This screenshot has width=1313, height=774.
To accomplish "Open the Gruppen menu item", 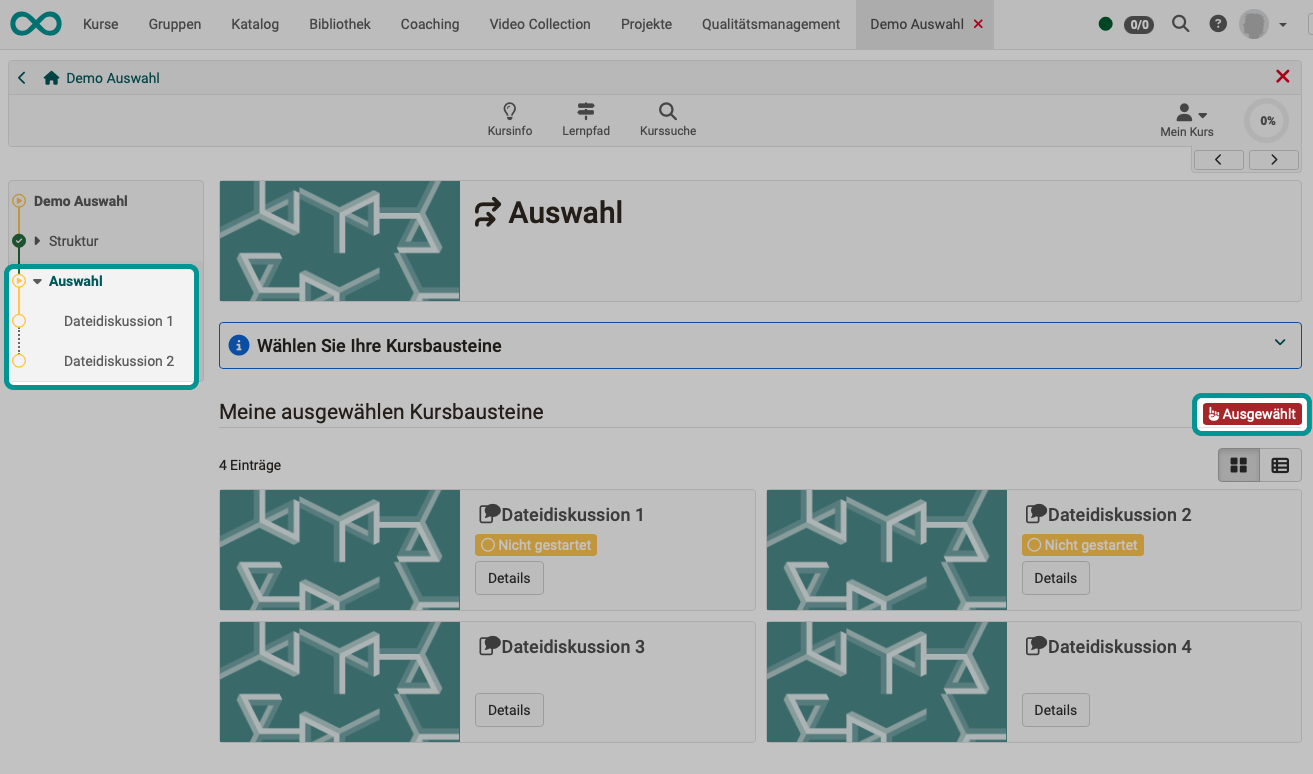I will click(x=174, y=24).
